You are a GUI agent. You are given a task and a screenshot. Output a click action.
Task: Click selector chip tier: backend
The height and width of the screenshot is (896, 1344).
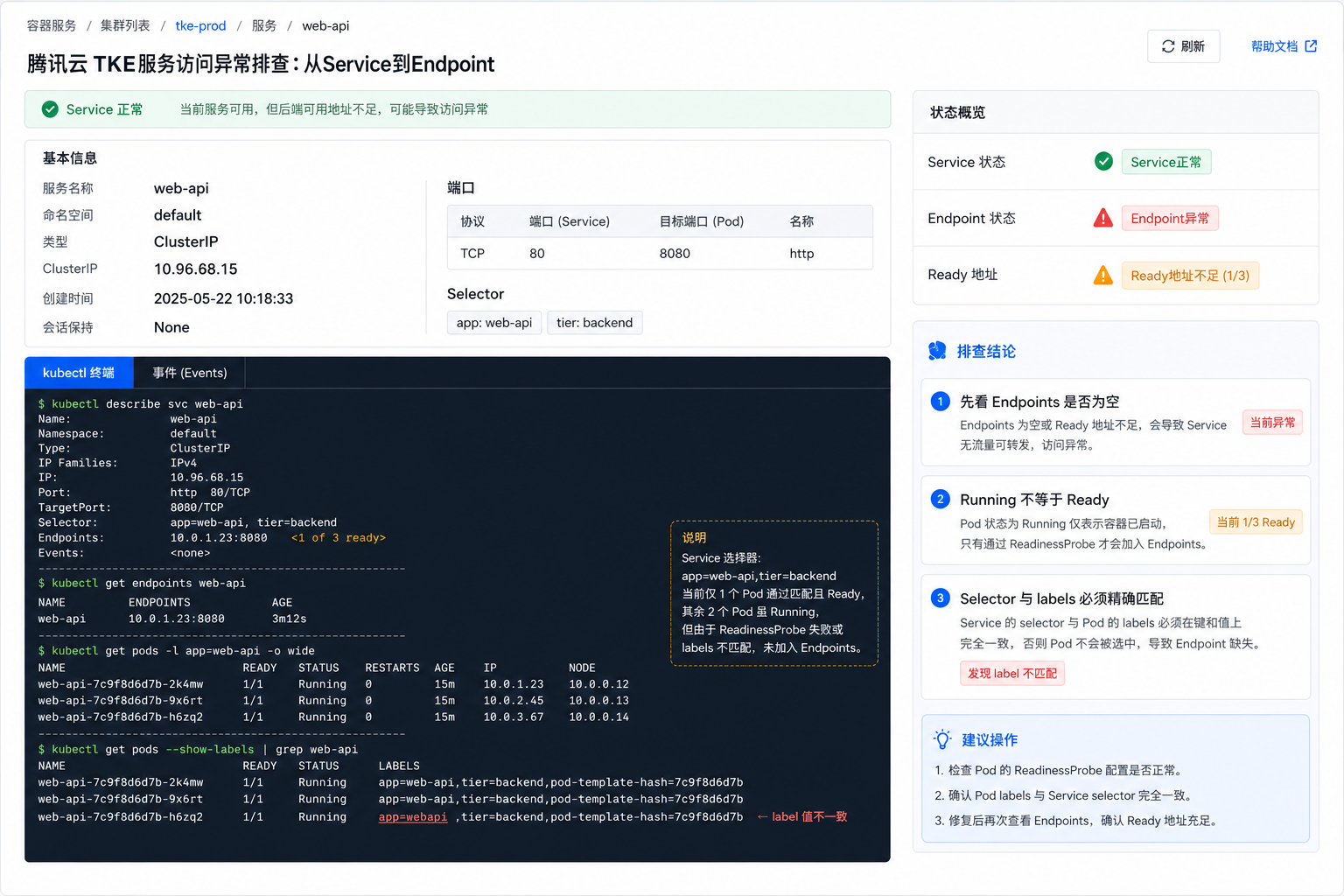pyautogui.click(x=594, y=323)
